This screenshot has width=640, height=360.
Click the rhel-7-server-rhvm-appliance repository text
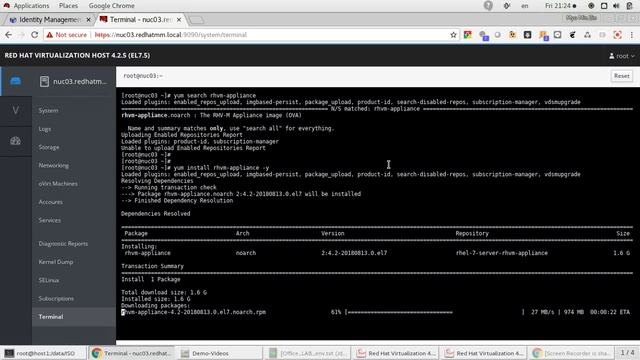click(x=502, y=253)
